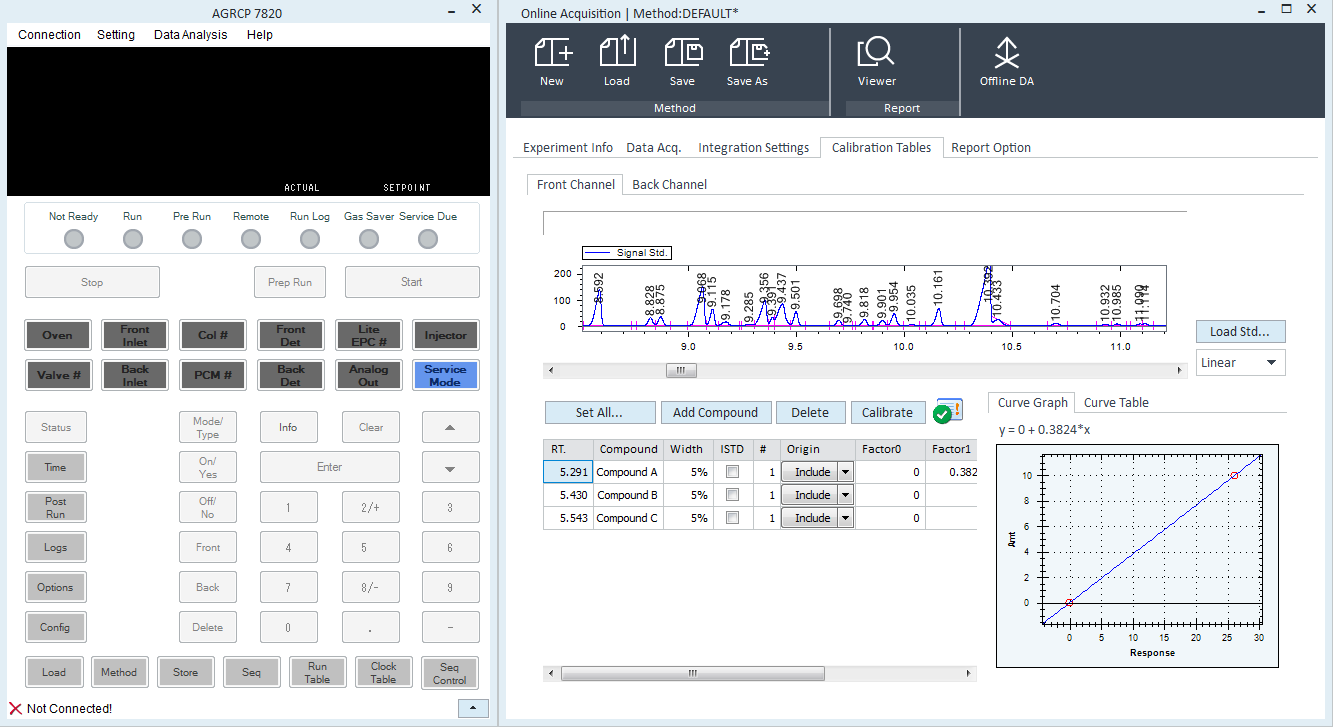Click the Calibrate button
Image resolution: width=1333 pixels, height=727 pixels.
coord(887,412)
